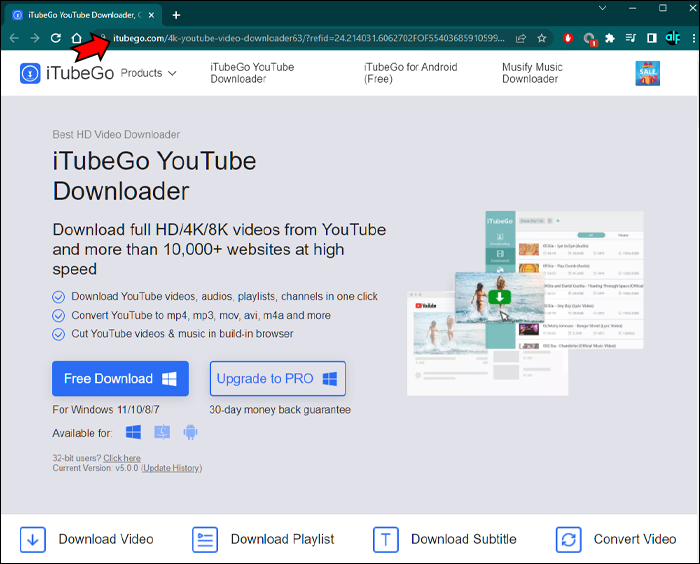Click the Convert Video refresh icon
This screenshot has width=700, height=564.
point(568,539)
